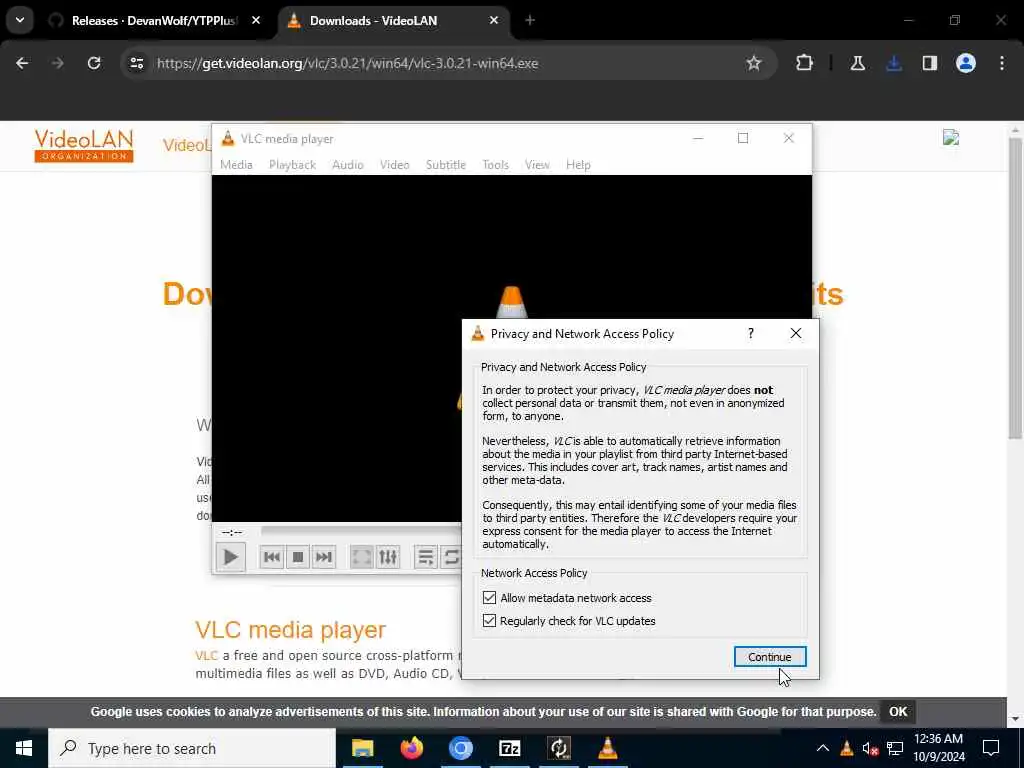Open the Media menu in VLC
Screen dimensions: 1024x768
236,165
